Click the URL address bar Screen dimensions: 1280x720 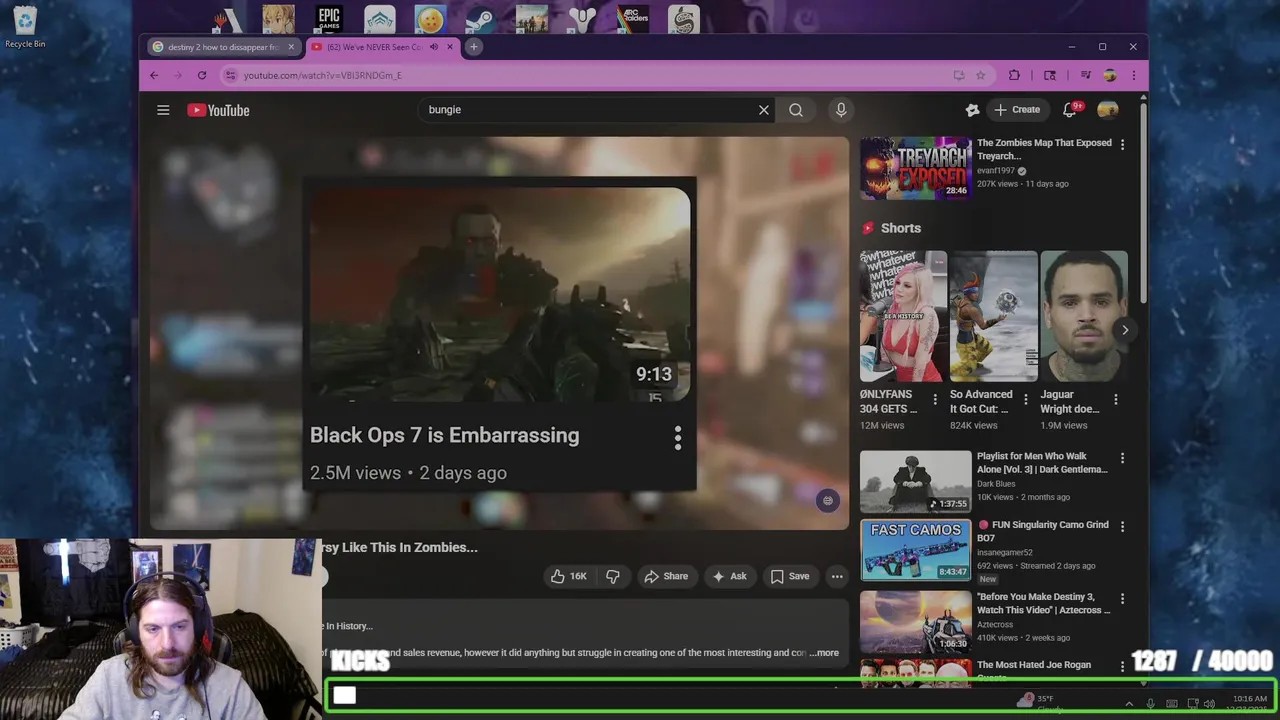[590, 75]
